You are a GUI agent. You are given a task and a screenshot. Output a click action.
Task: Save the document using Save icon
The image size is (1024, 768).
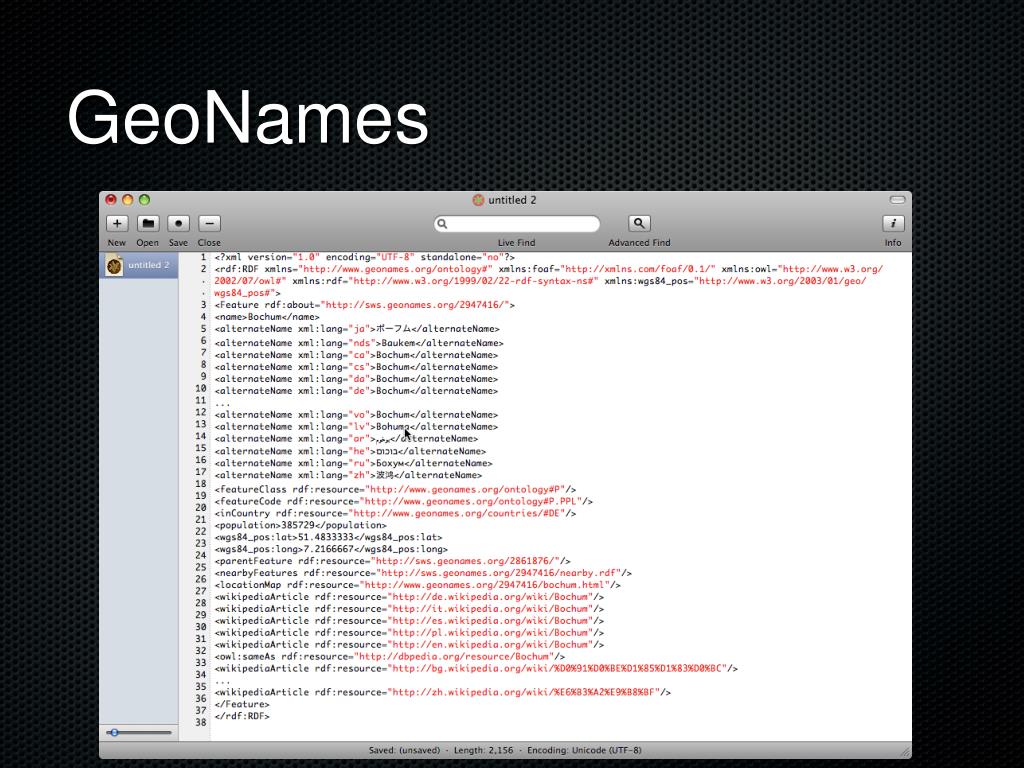[178, 223]
